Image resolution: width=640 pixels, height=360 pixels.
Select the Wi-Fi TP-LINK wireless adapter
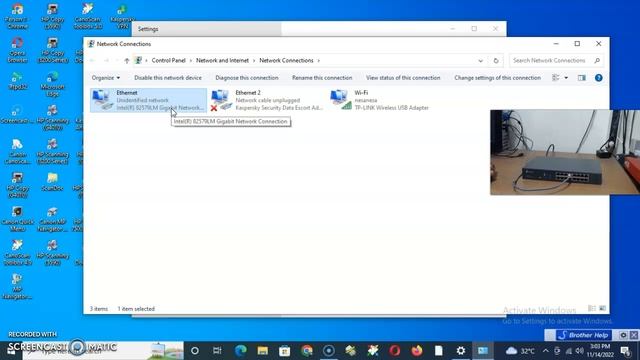(x=380, y=100)
